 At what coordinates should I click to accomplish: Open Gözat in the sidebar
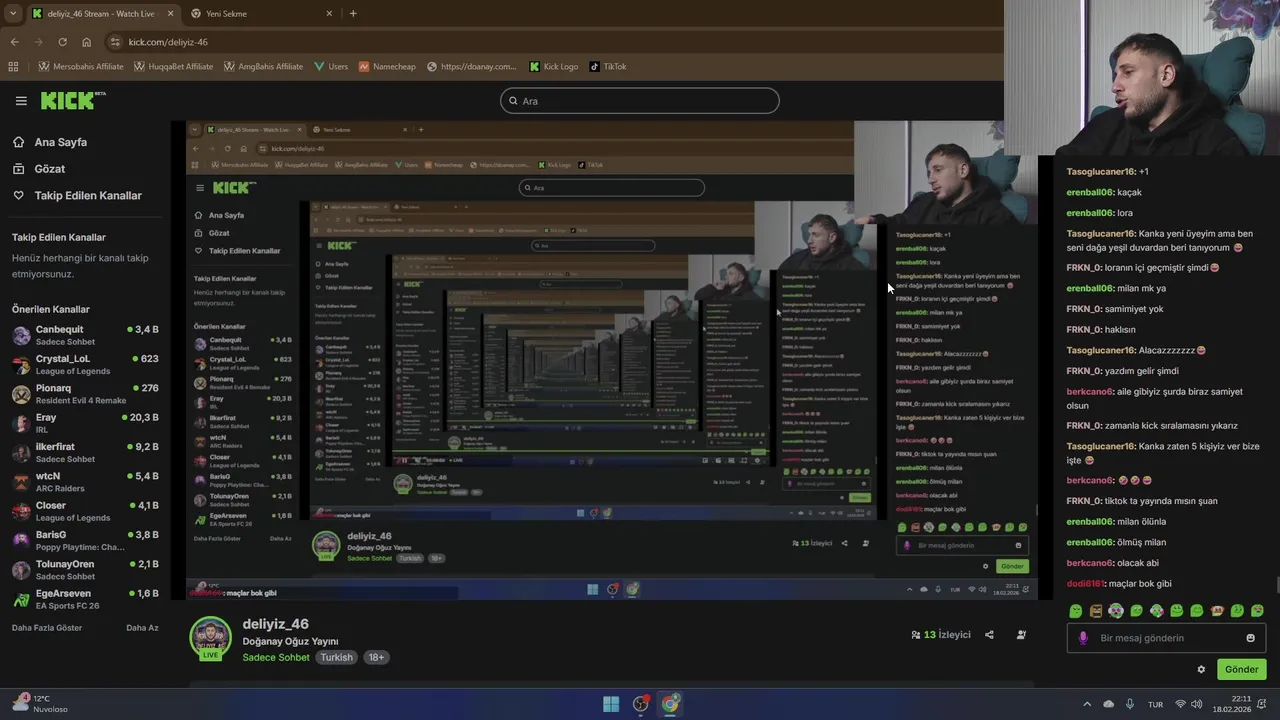click(50, 169)
